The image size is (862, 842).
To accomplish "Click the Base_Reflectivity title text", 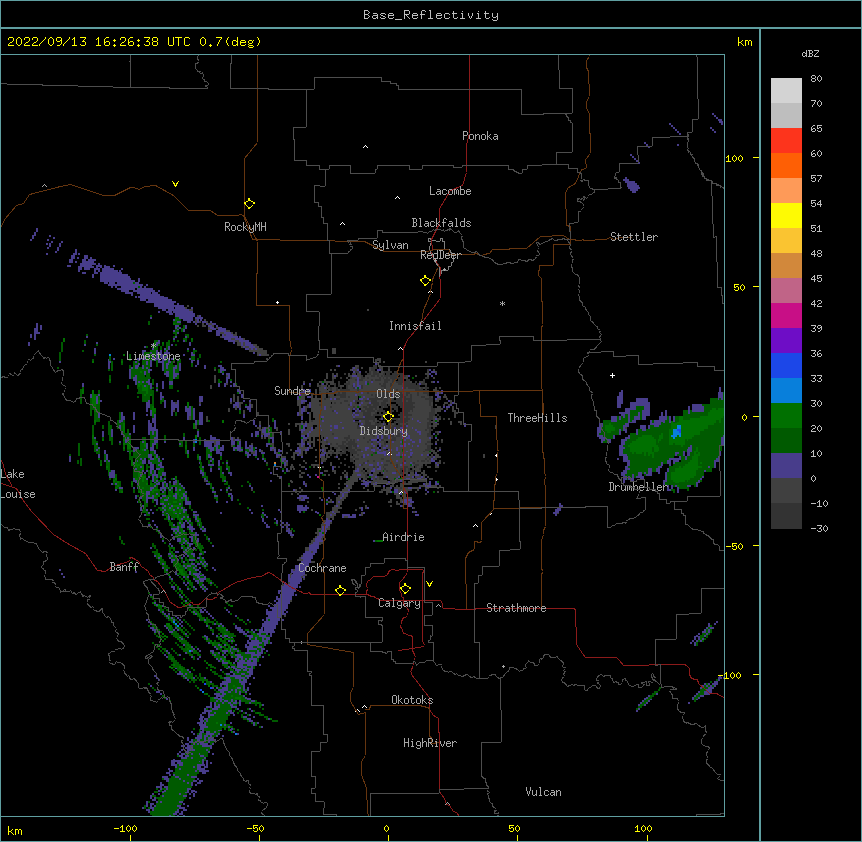I will tap(431, 15).
